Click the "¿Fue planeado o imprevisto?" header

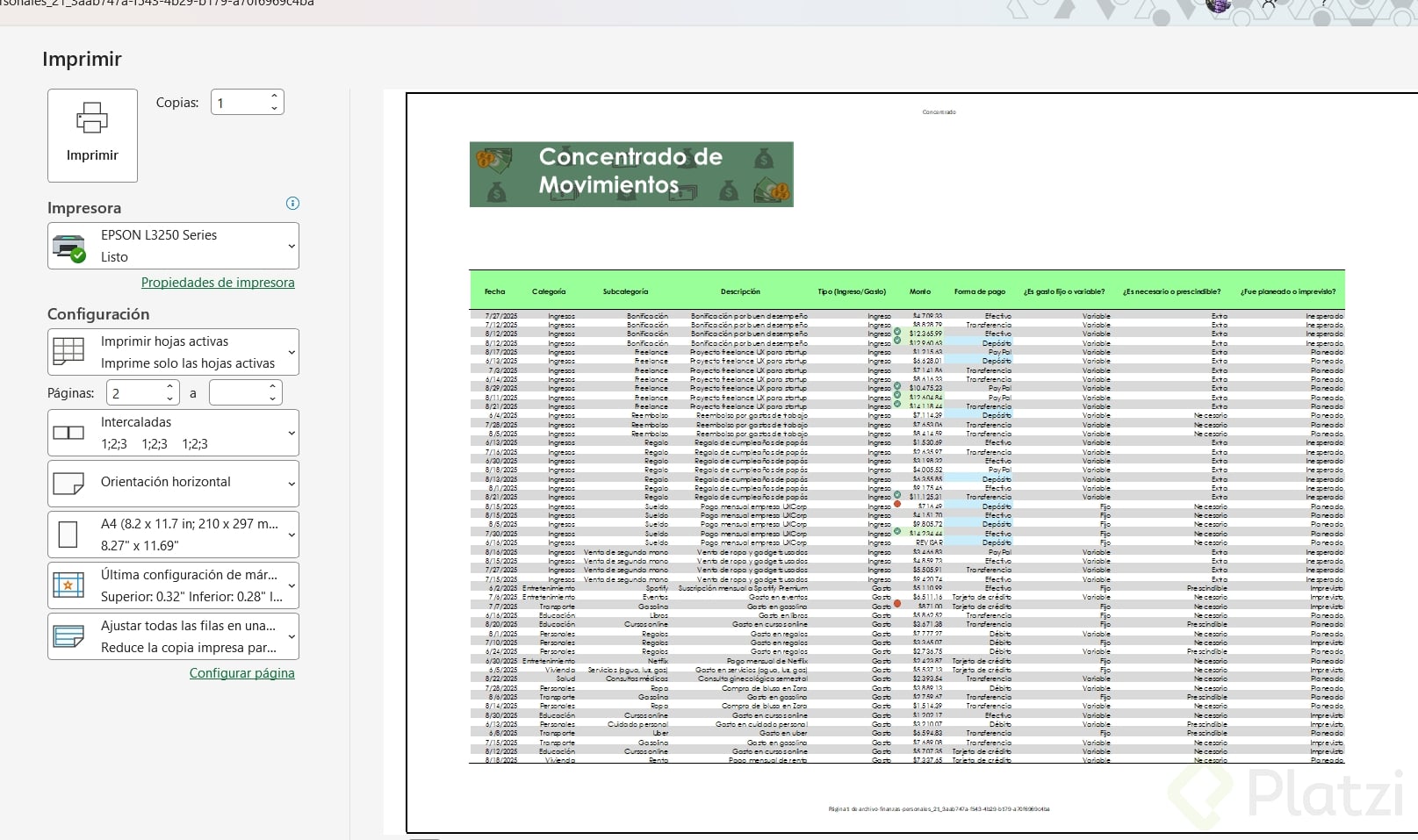(x=1288, y=291)
